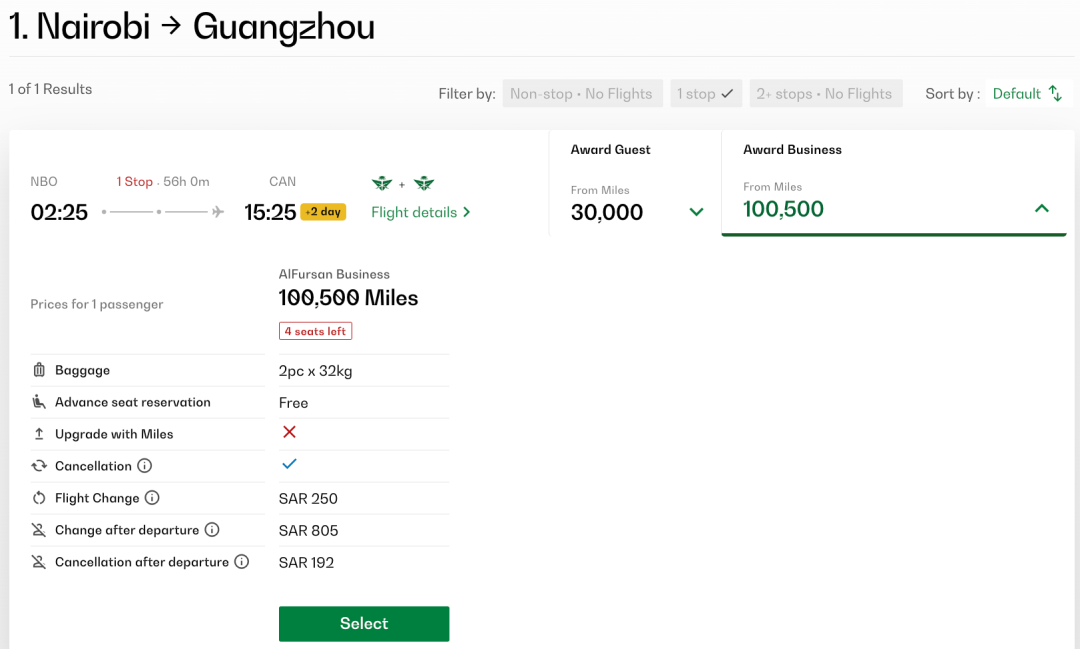
Task: Click the first Saudia airline logo
Action: click(x=382, y=183)
